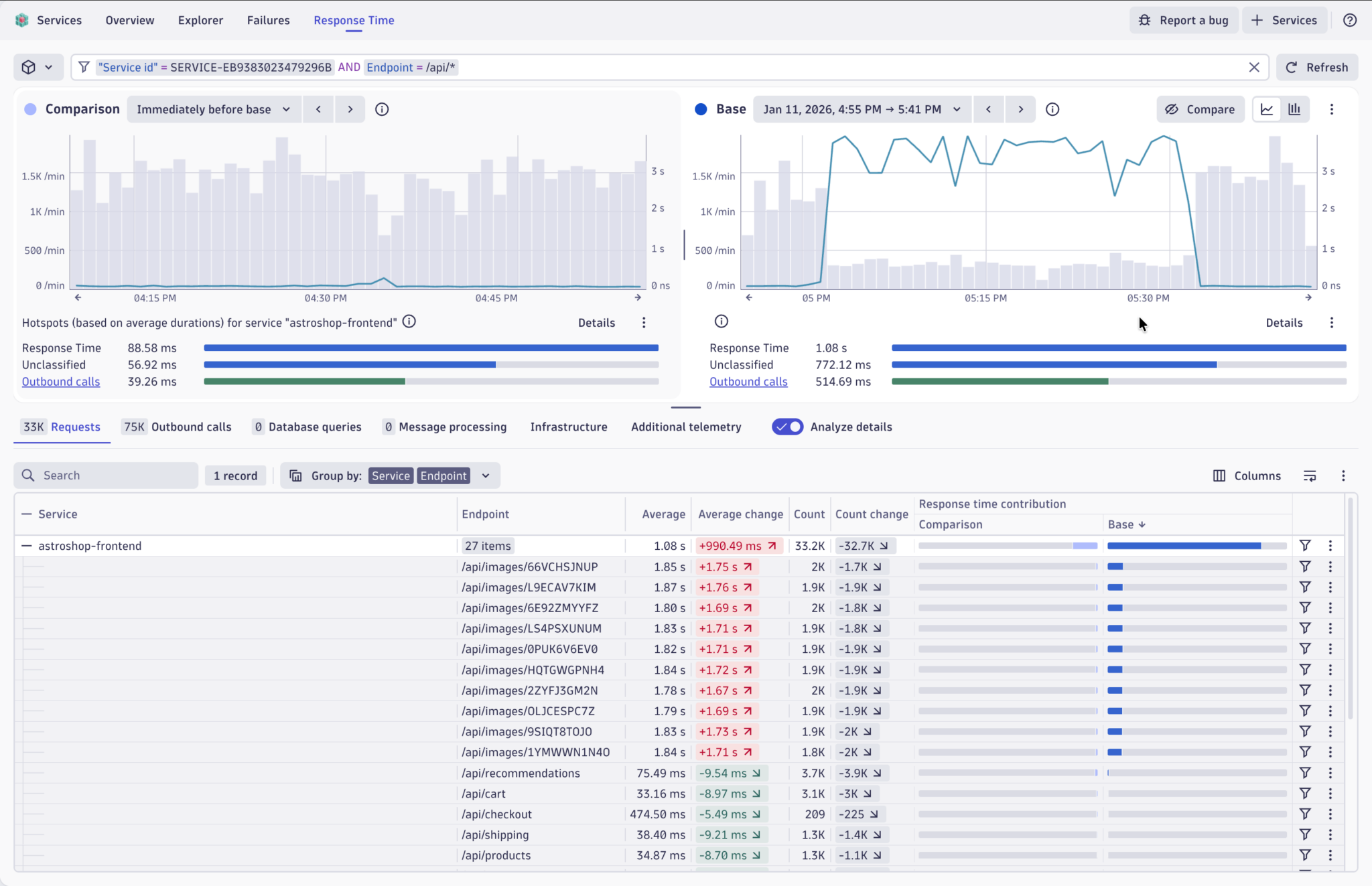Open the filter funnel icon in the query bar
Screen dimensions: 1372x886
click(84, 67)
